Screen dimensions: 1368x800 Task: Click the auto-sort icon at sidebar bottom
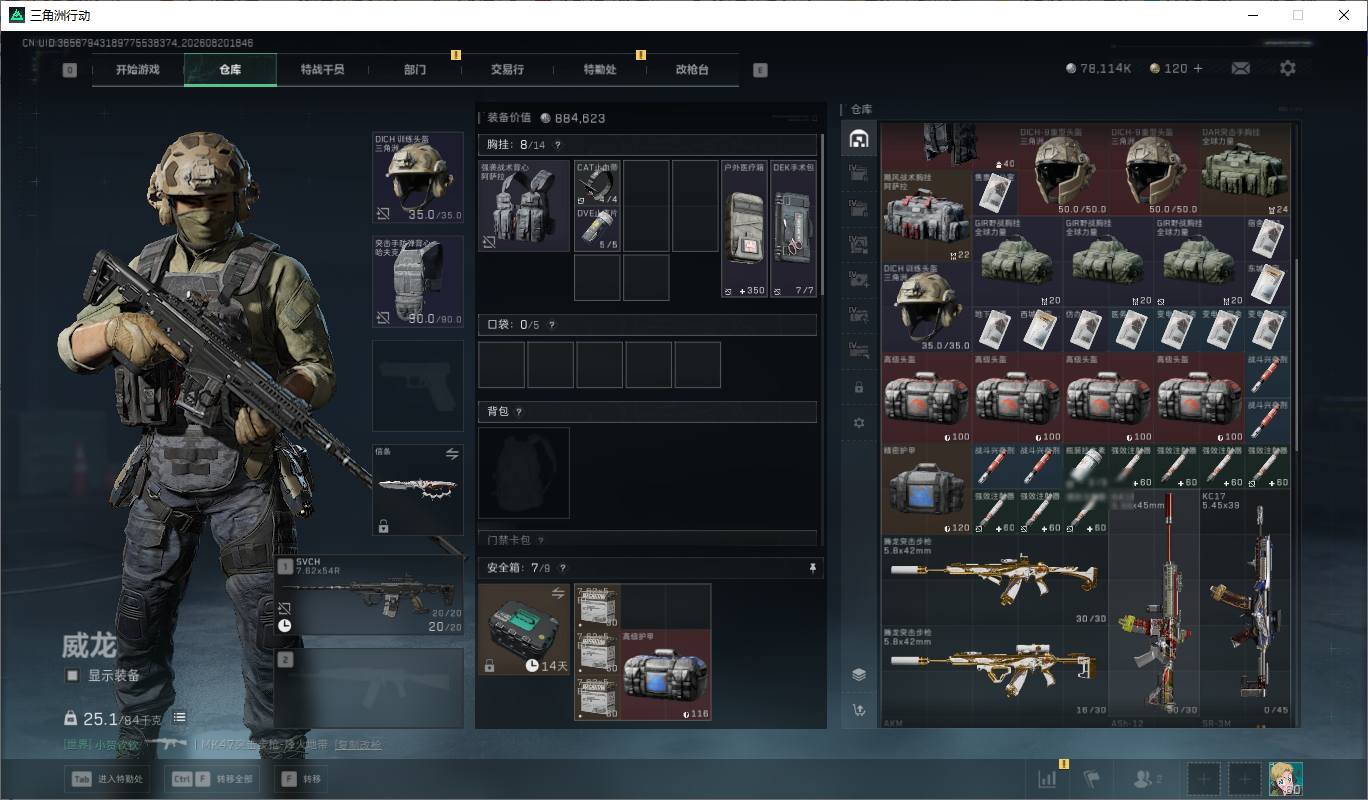(x=858, y=710)
